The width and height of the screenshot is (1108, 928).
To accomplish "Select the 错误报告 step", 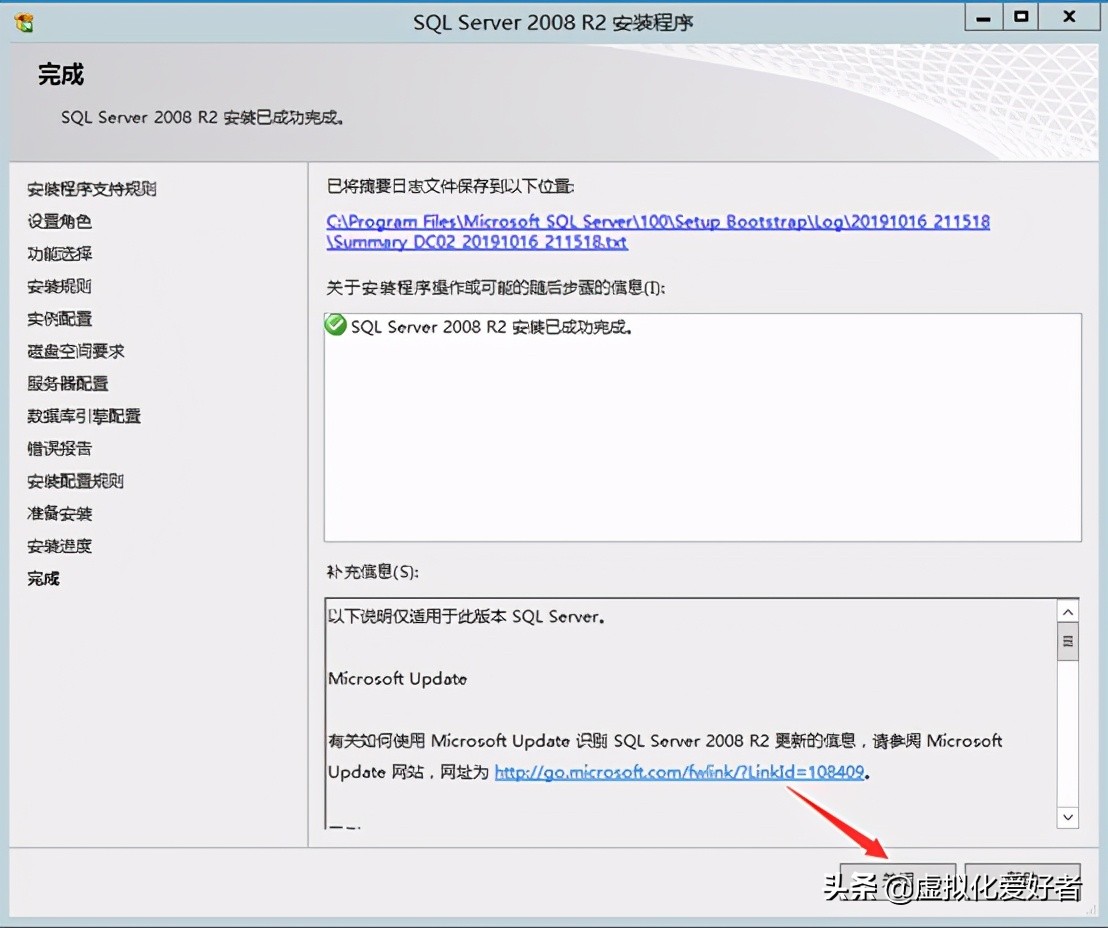I will click(59, 449).
